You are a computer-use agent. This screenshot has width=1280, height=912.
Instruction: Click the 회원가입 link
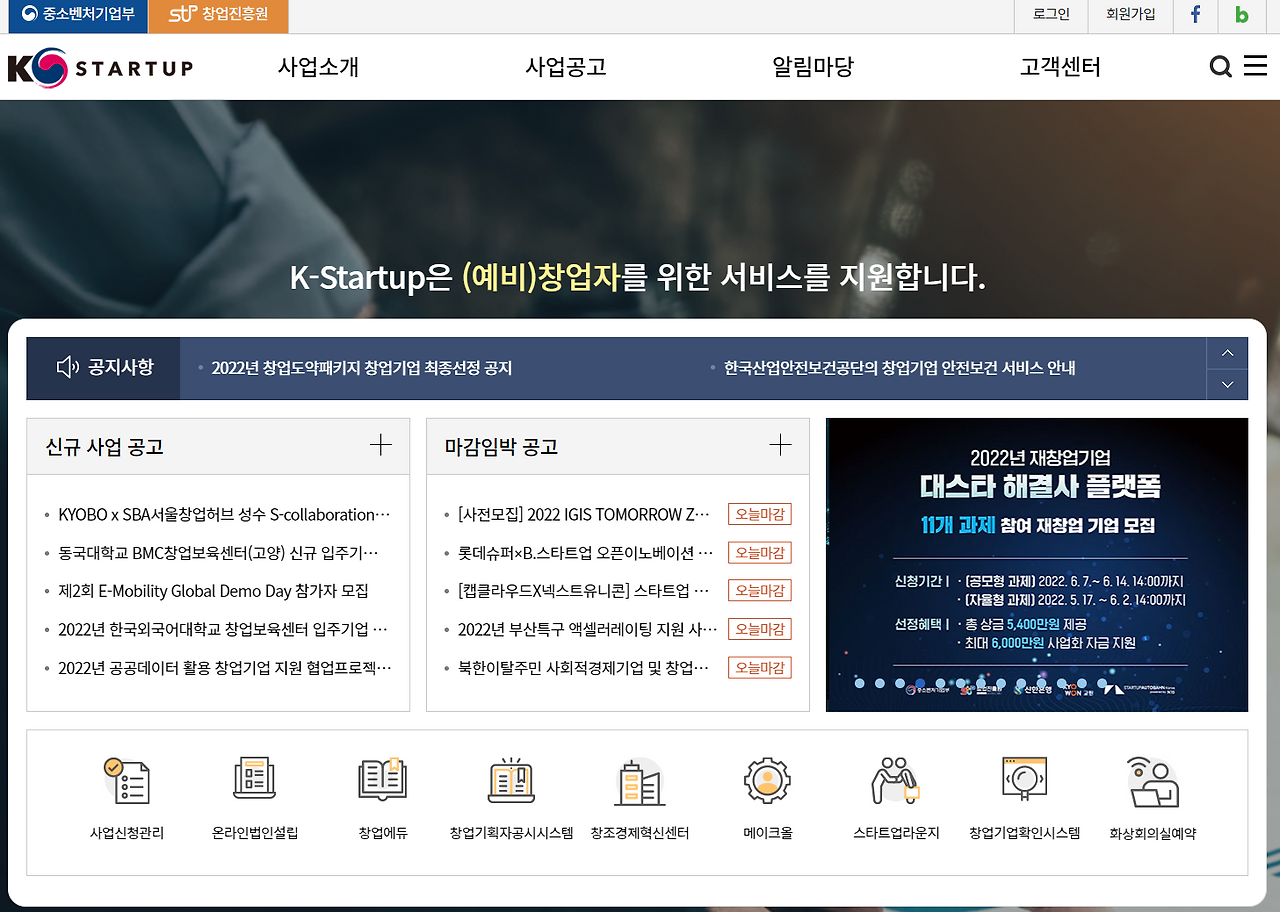click(x=1130, y=14)
